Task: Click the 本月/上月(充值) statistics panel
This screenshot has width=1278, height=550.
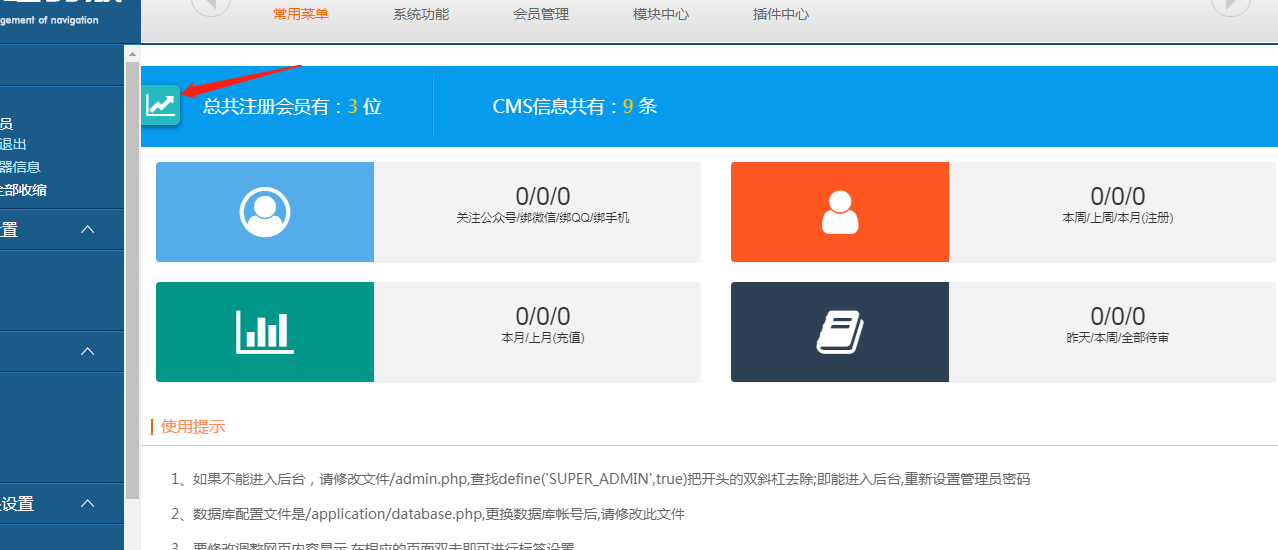Action: coord(542,332)
